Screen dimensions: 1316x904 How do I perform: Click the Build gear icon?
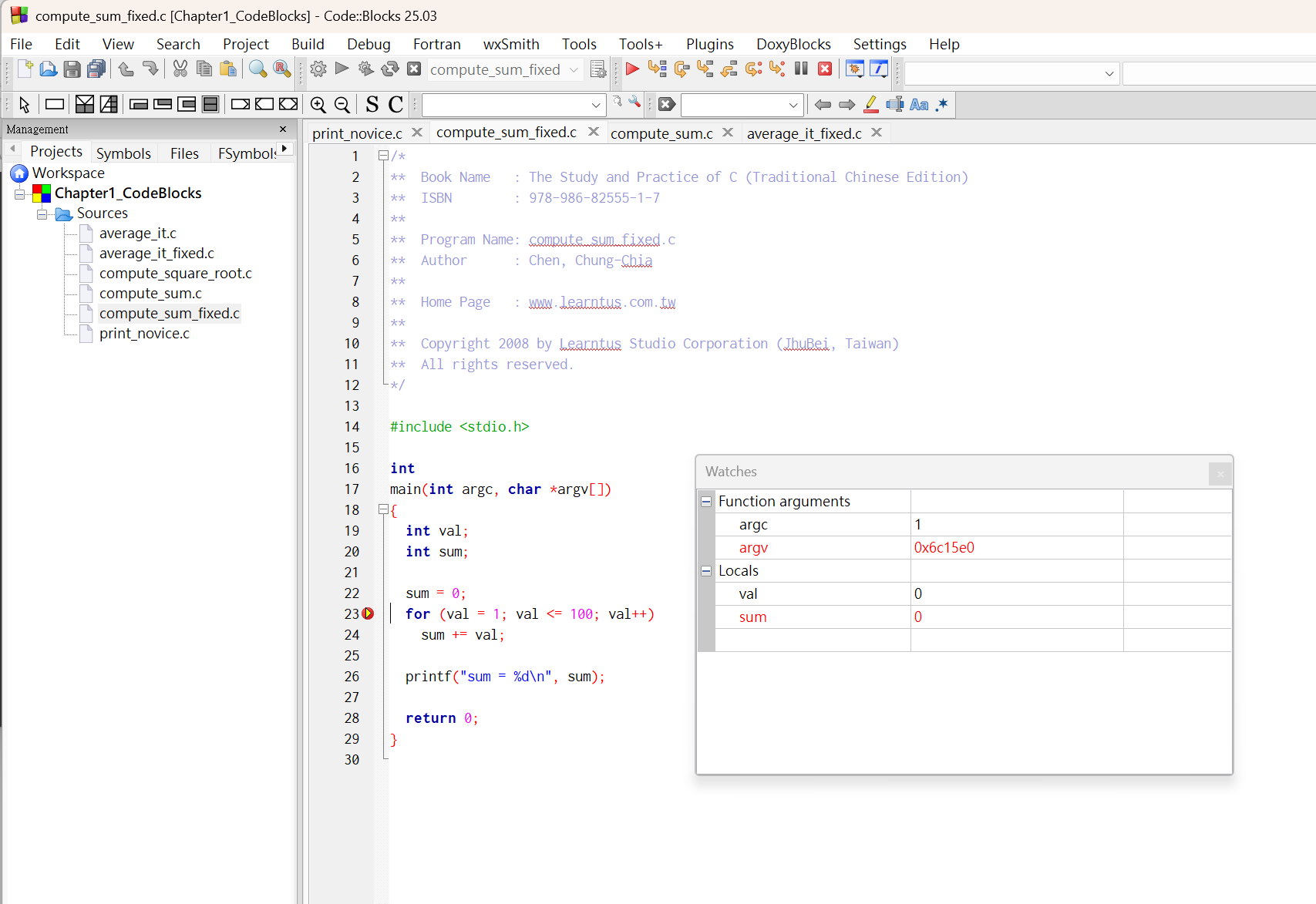(x=318, y=69)
